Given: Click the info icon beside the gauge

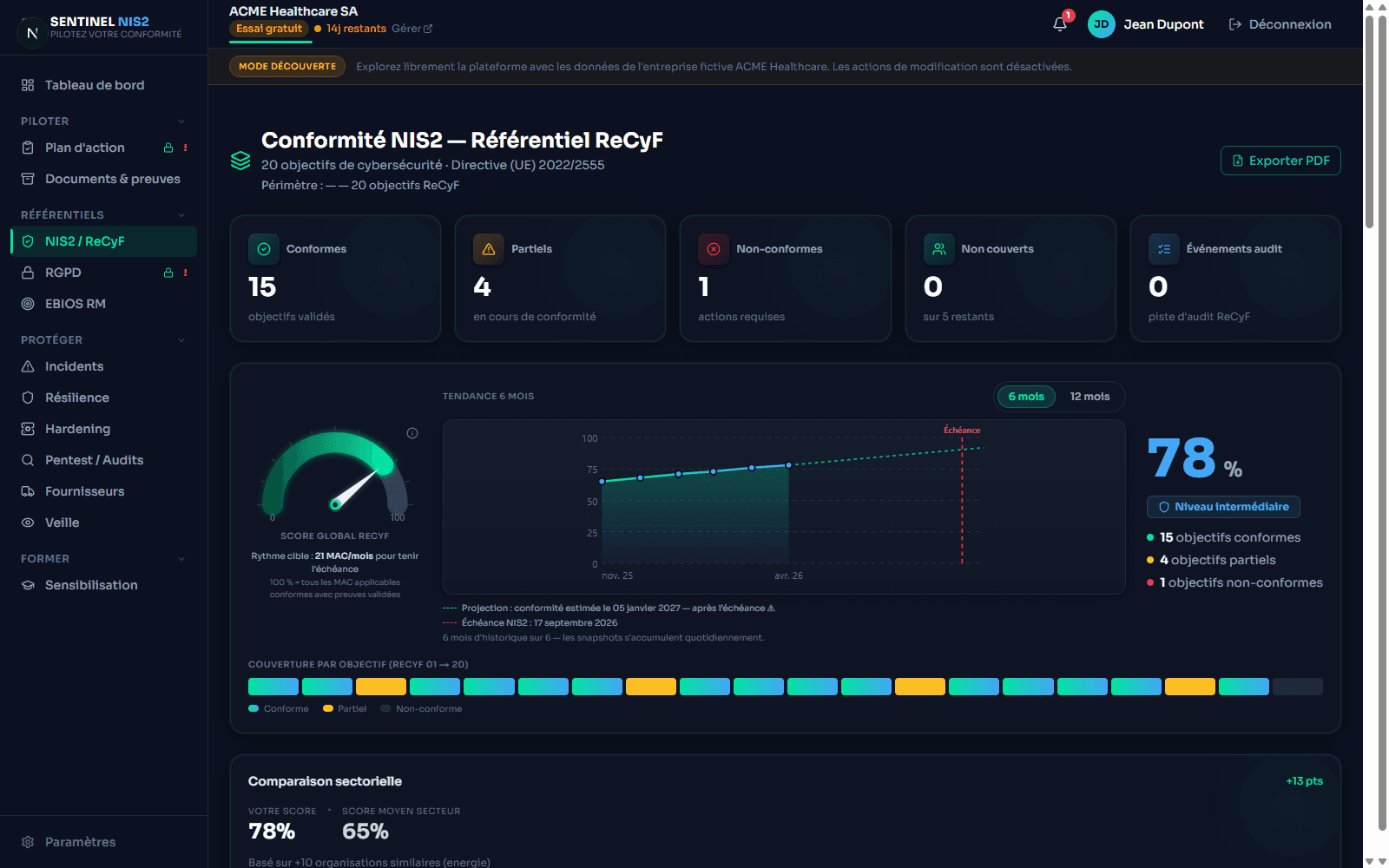Looking at the screenshot, I should coord(412,433).
